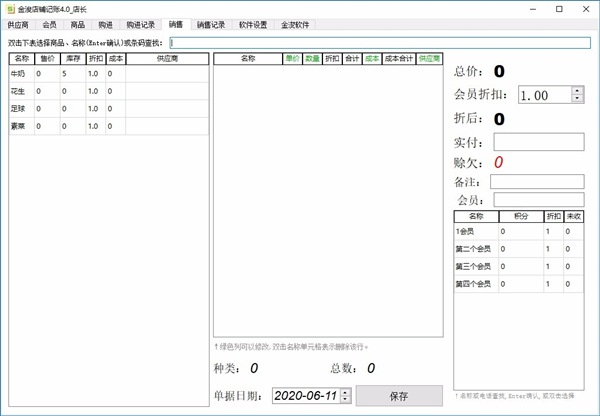Screen dimensions: 600x416
Task: Increase the 会员折扣 value with up arrow
Action: (x=577, y=90)
